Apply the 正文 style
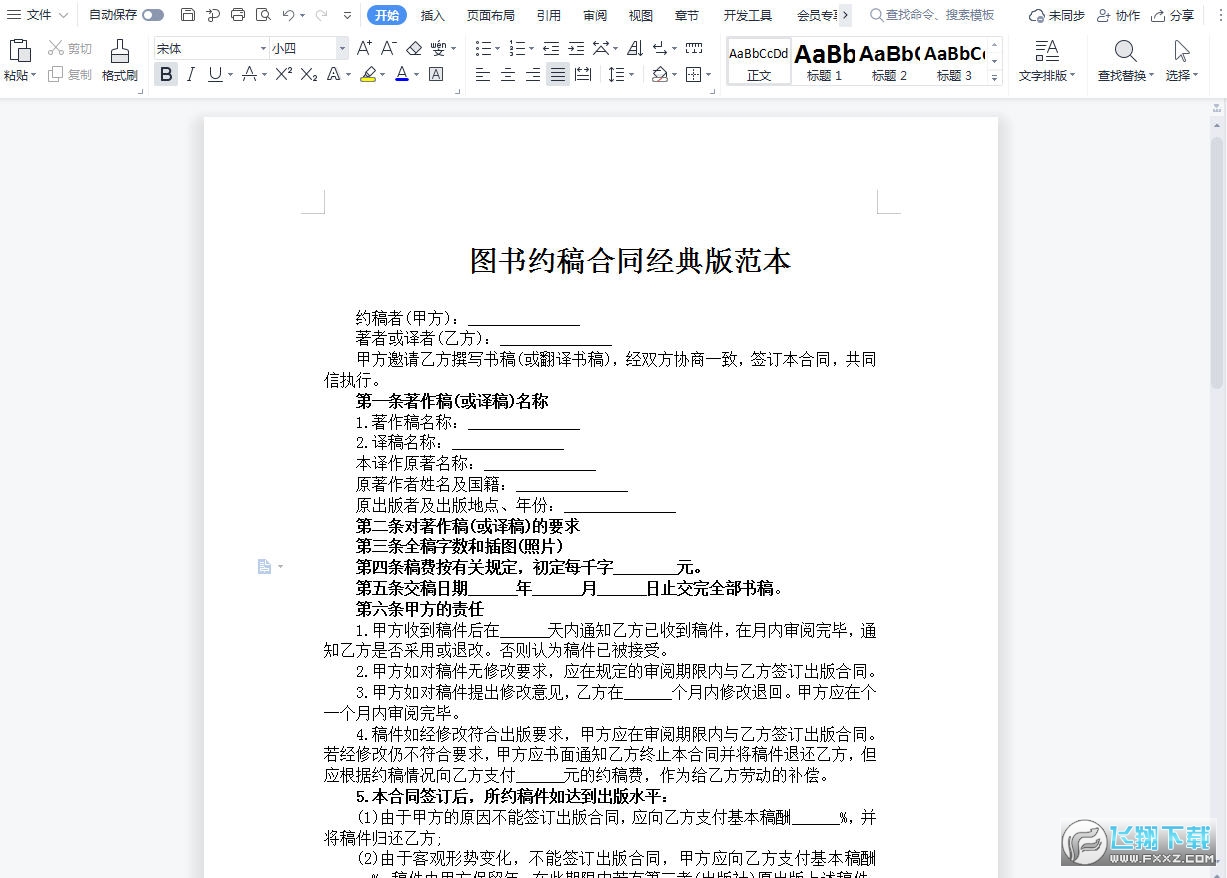 [x=758, y=62]
